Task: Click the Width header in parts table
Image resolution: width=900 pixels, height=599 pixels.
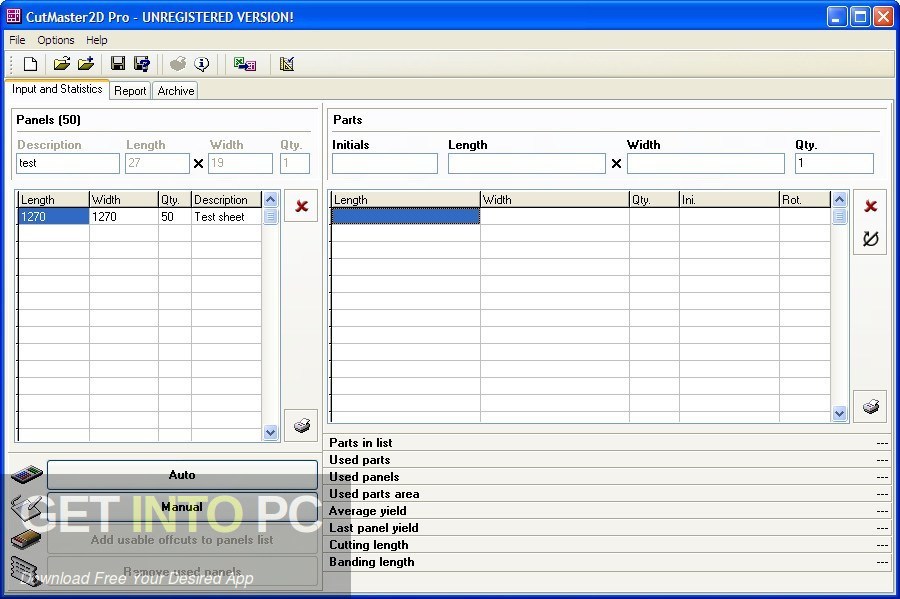Action: (554, 200)
